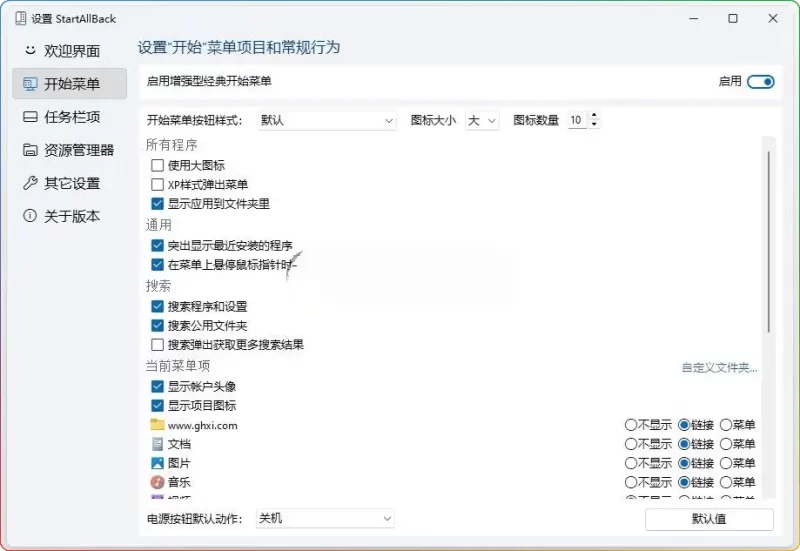Click the wrench icon beside 其它设置

click(x=30, y=183)
